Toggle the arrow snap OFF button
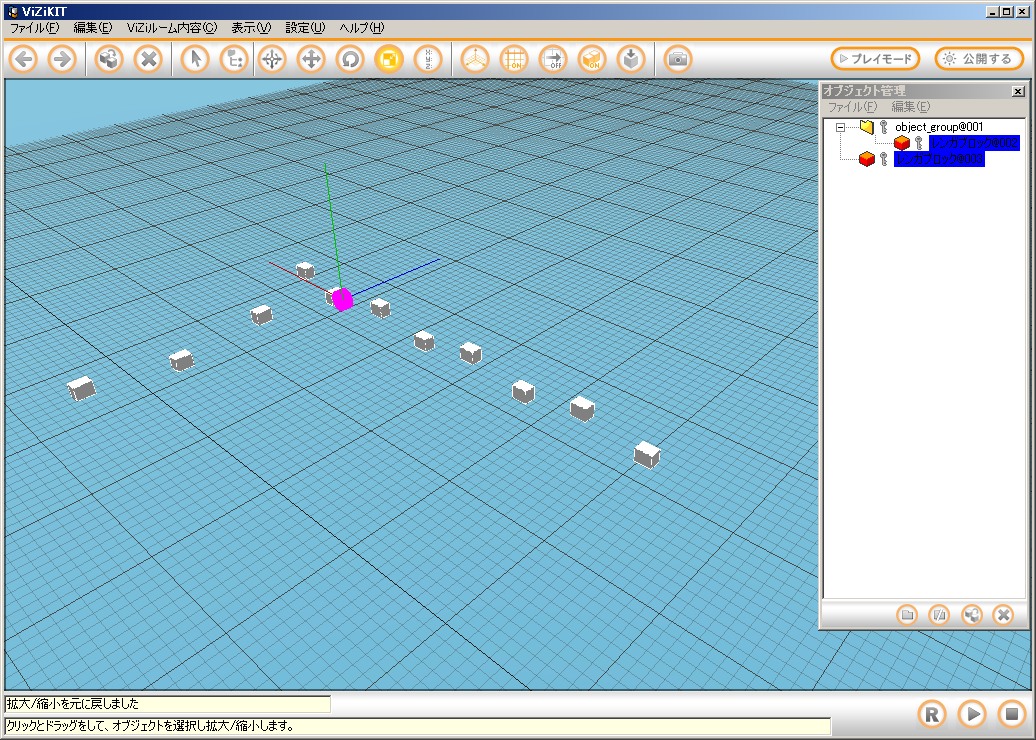 pos(553,59)
